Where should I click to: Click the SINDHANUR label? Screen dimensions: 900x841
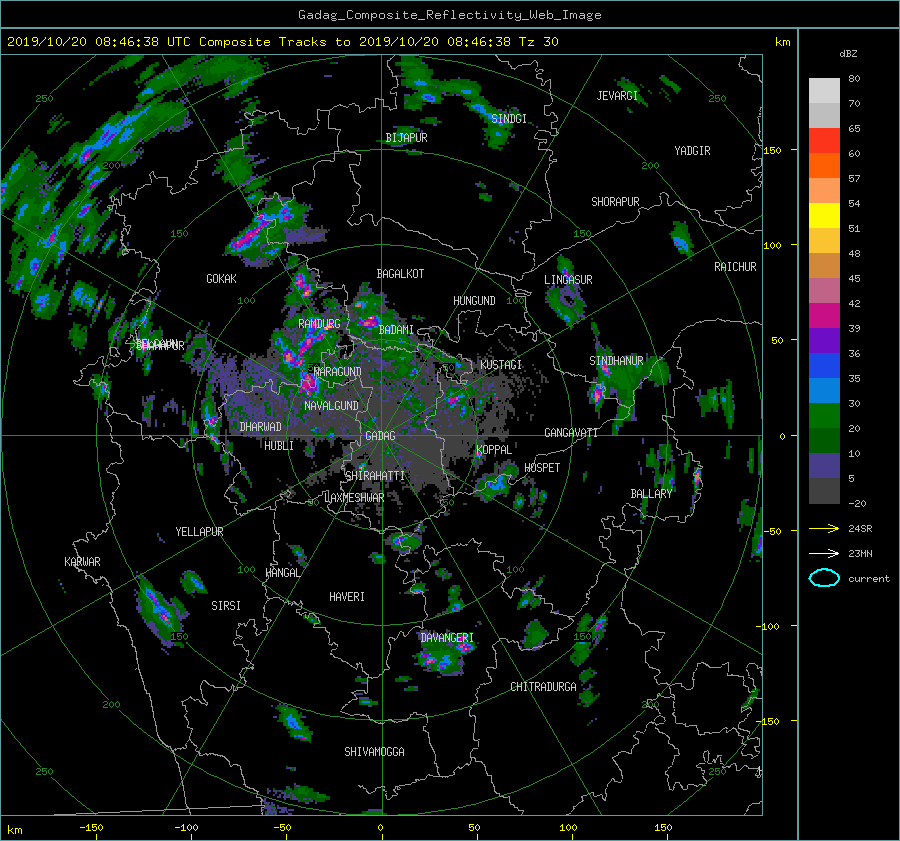coord(616,361)
